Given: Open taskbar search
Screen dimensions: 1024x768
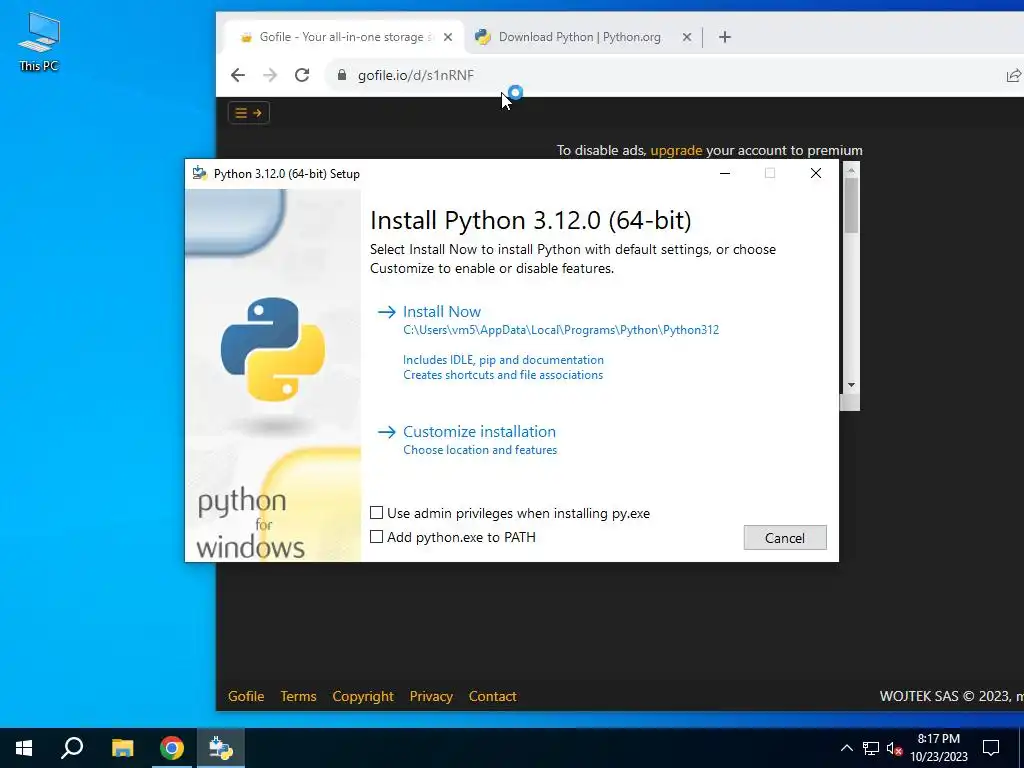Looking at the screenshot, I should point(72,748).
